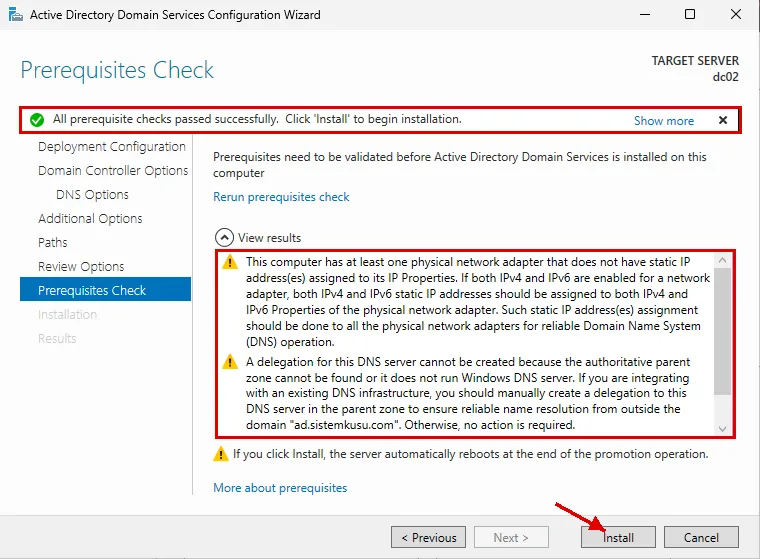Click Show more in the notification bar
The image size is (760, 559).
[664, 120]
